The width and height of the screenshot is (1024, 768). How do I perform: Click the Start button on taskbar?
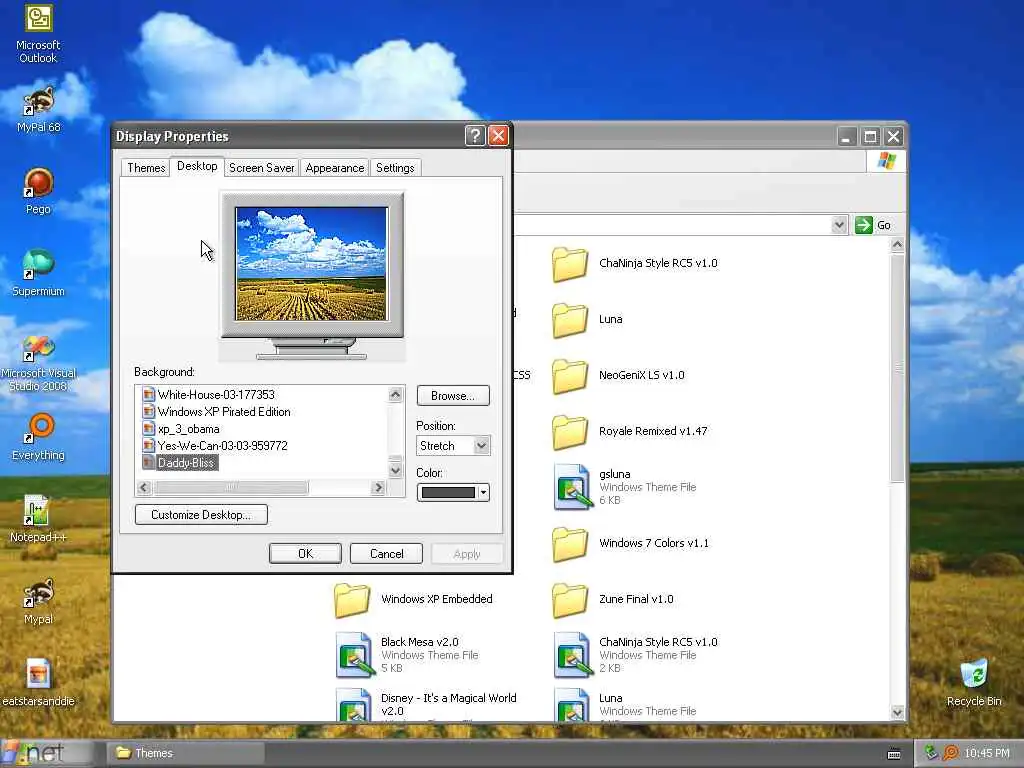pos(47,753)
